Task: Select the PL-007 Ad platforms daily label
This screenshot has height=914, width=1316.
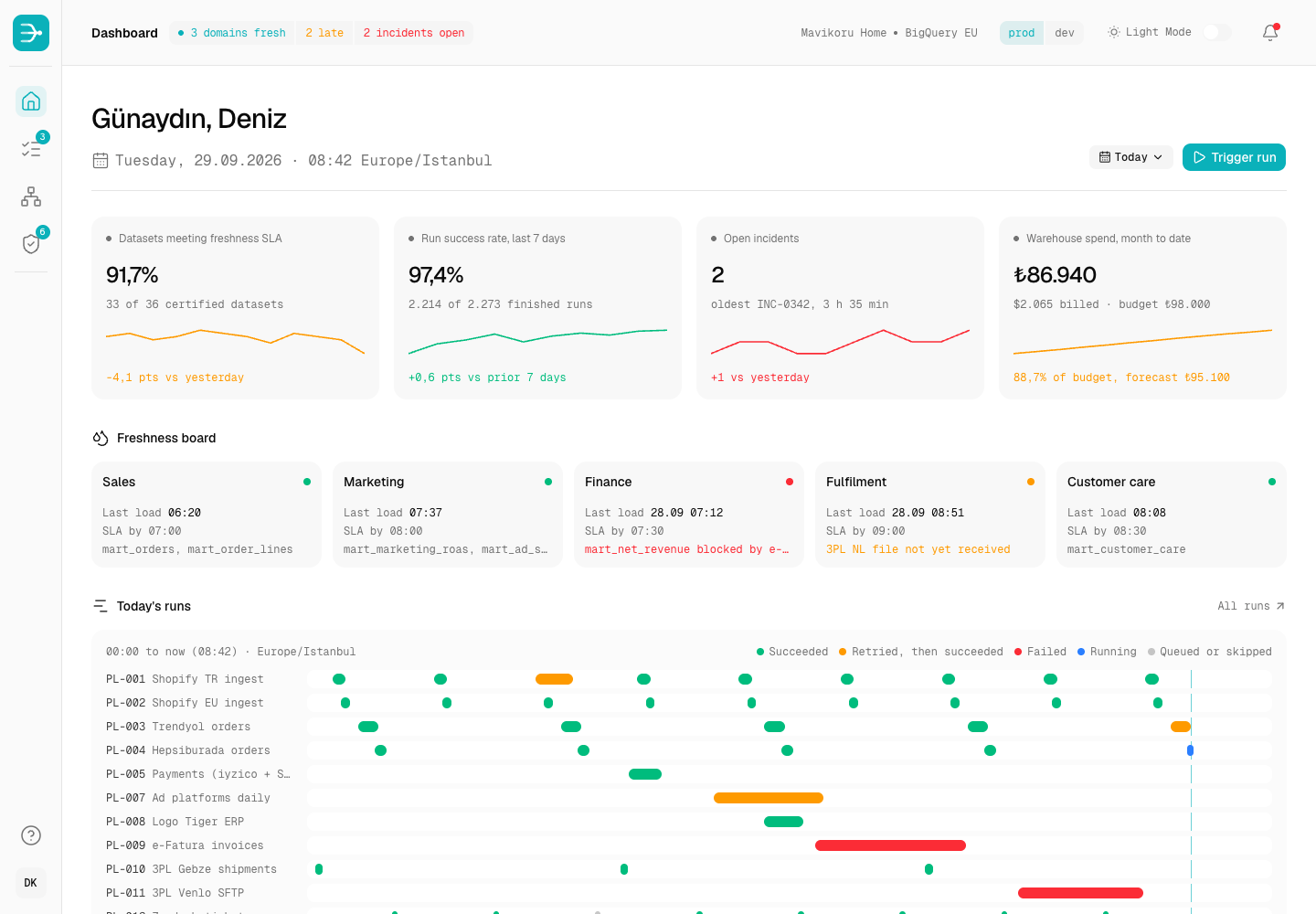Action: pyautogui.click(x=188, y=798)
